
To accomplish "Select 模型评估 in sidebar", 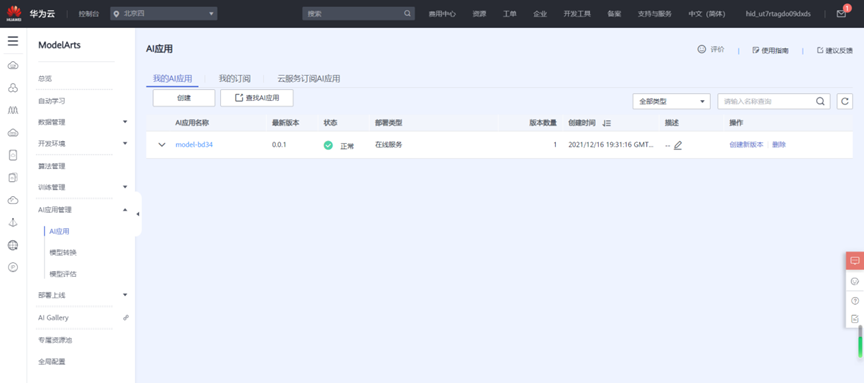I will (x=63, y=273).
